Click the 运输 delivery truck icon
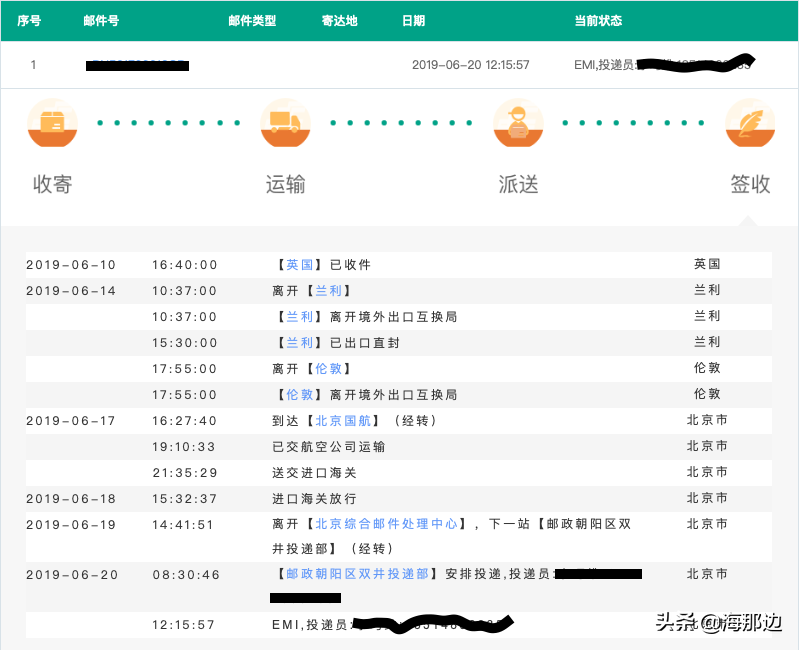 pos(285,122)
